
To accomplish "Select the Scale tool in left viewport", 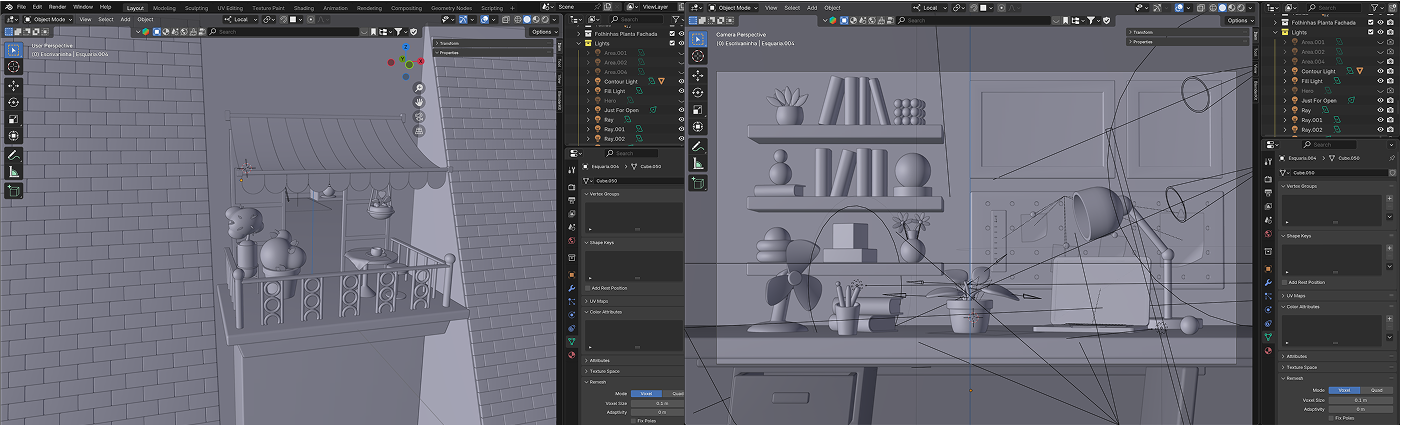I will pyautogui.click(x=14, y=119).
